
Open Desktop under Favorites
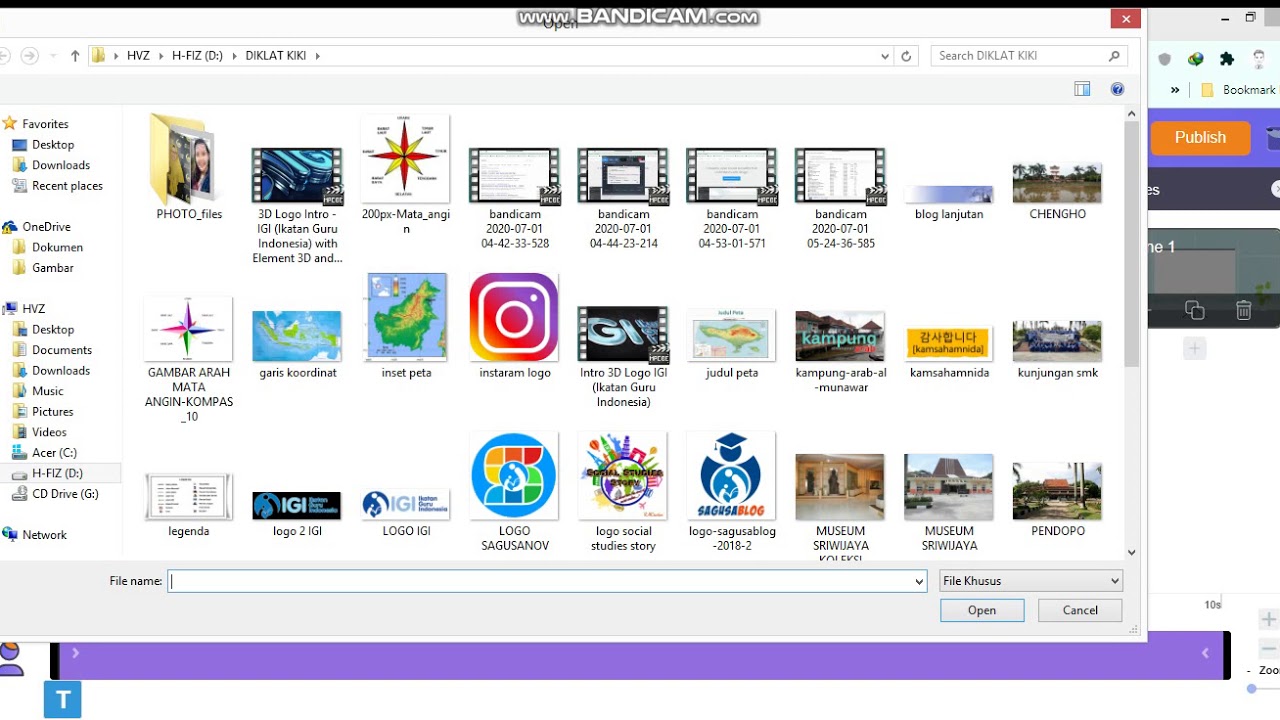52,145
